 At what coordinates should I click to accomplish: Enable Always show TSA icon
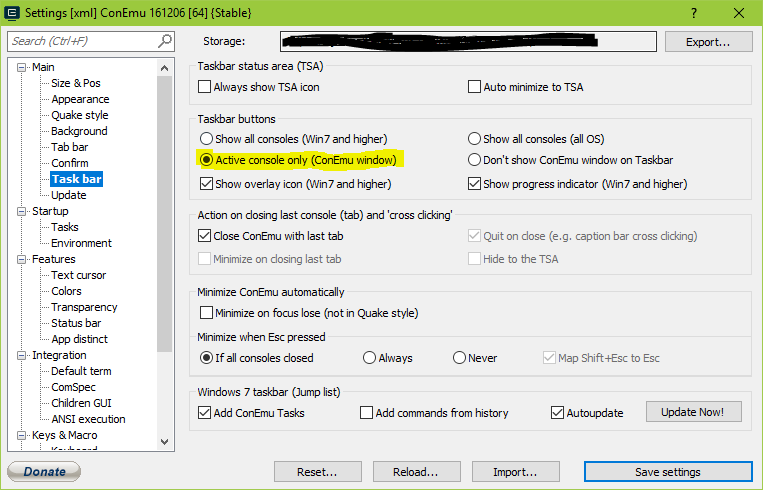click(206, 87)
